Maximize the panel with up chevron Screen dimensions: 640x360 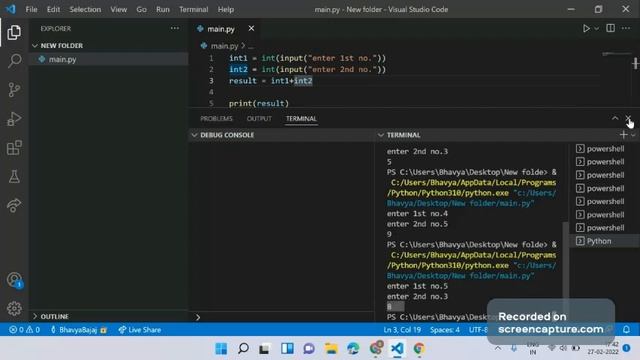coord(615,118)
